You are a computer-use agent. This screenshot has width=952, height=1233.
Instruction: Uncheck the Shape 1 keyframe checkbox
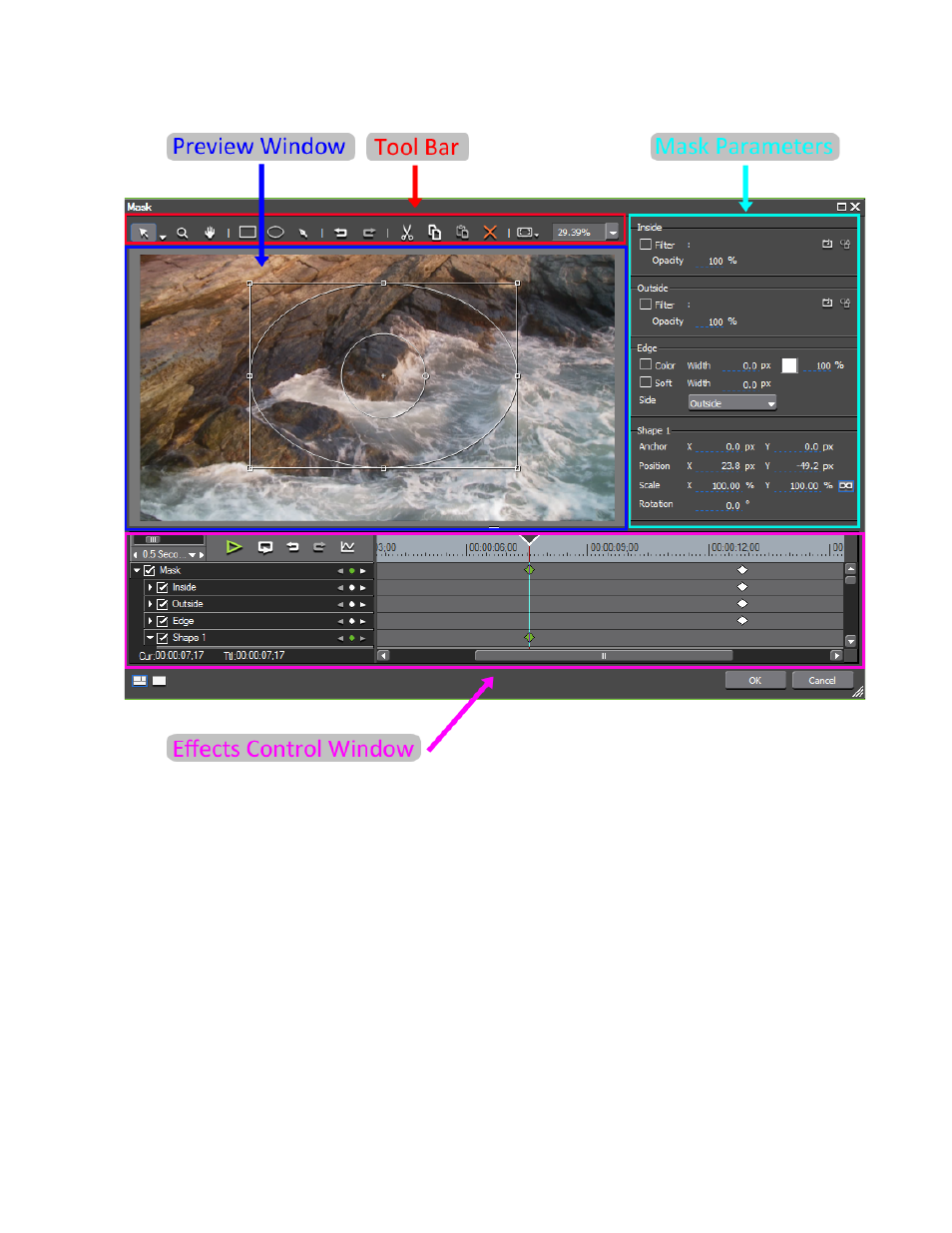pyautogui.click(x=163, y=638)
